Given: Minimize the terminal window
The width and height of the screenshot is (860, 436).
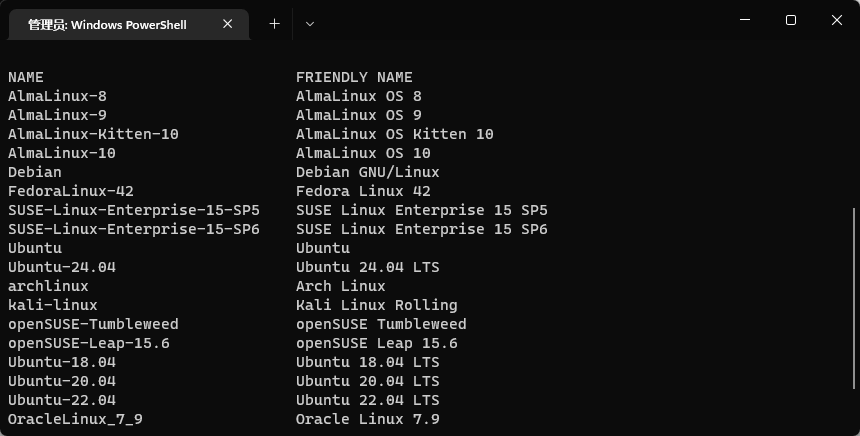Looking at the screenshot, I should (745, 20).
